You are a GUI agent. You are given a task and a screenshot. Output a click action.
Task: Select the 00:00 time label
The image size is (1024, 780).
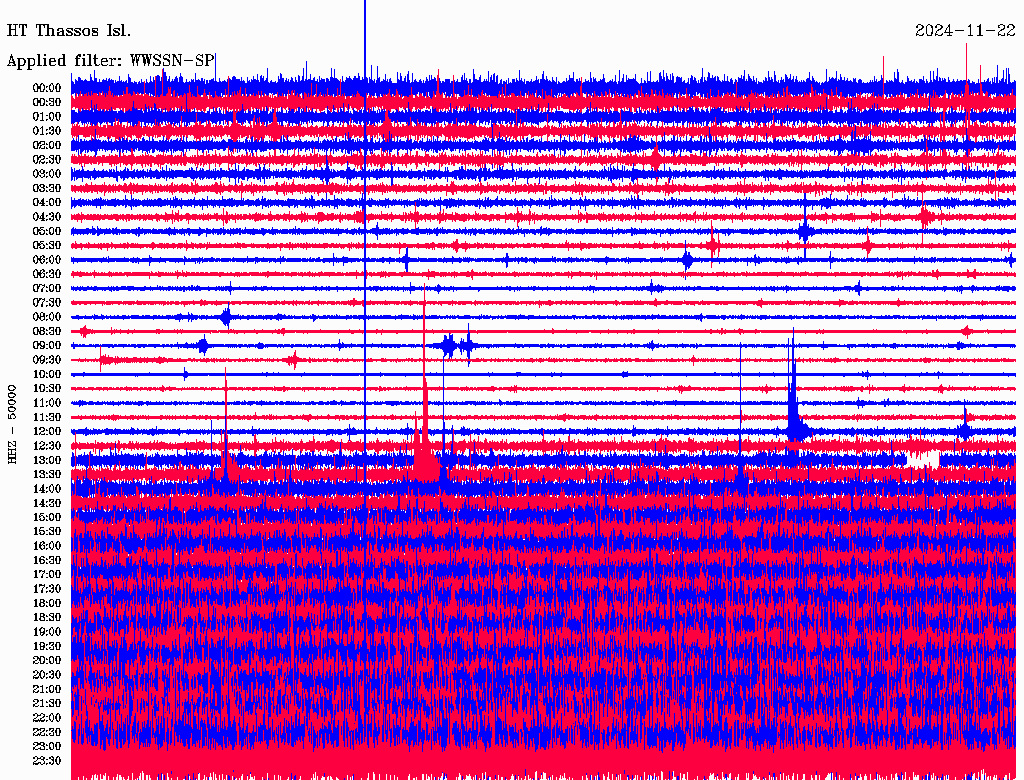pyautogui.click(x=47, y=88)
